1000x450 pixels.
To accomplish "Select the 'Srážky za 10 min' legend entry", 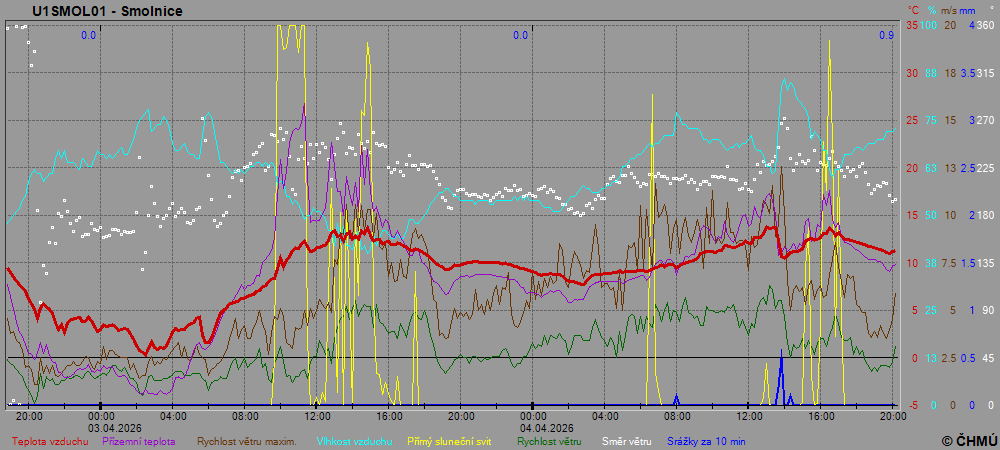I will 706,440.
